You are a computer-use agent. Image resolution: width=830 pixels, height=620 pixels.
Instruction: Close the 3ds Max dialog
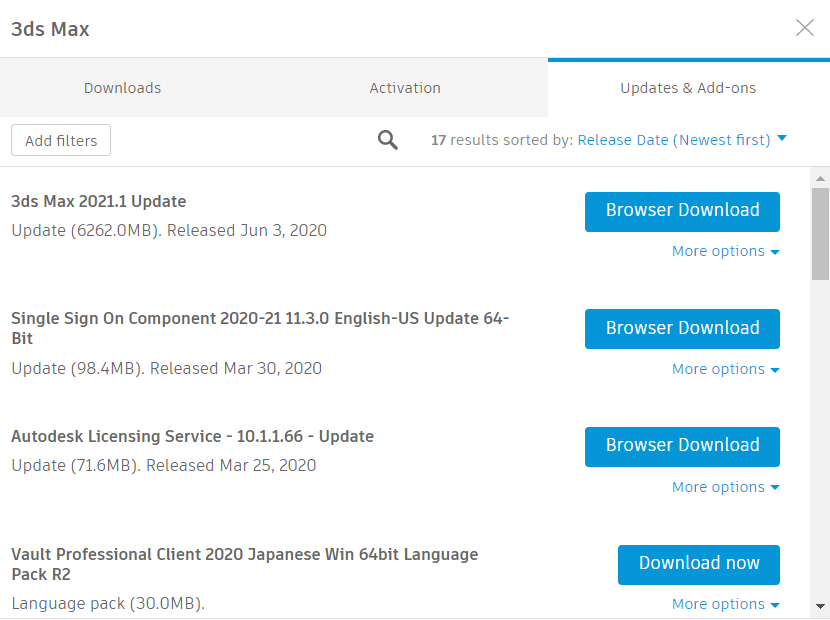805,28
